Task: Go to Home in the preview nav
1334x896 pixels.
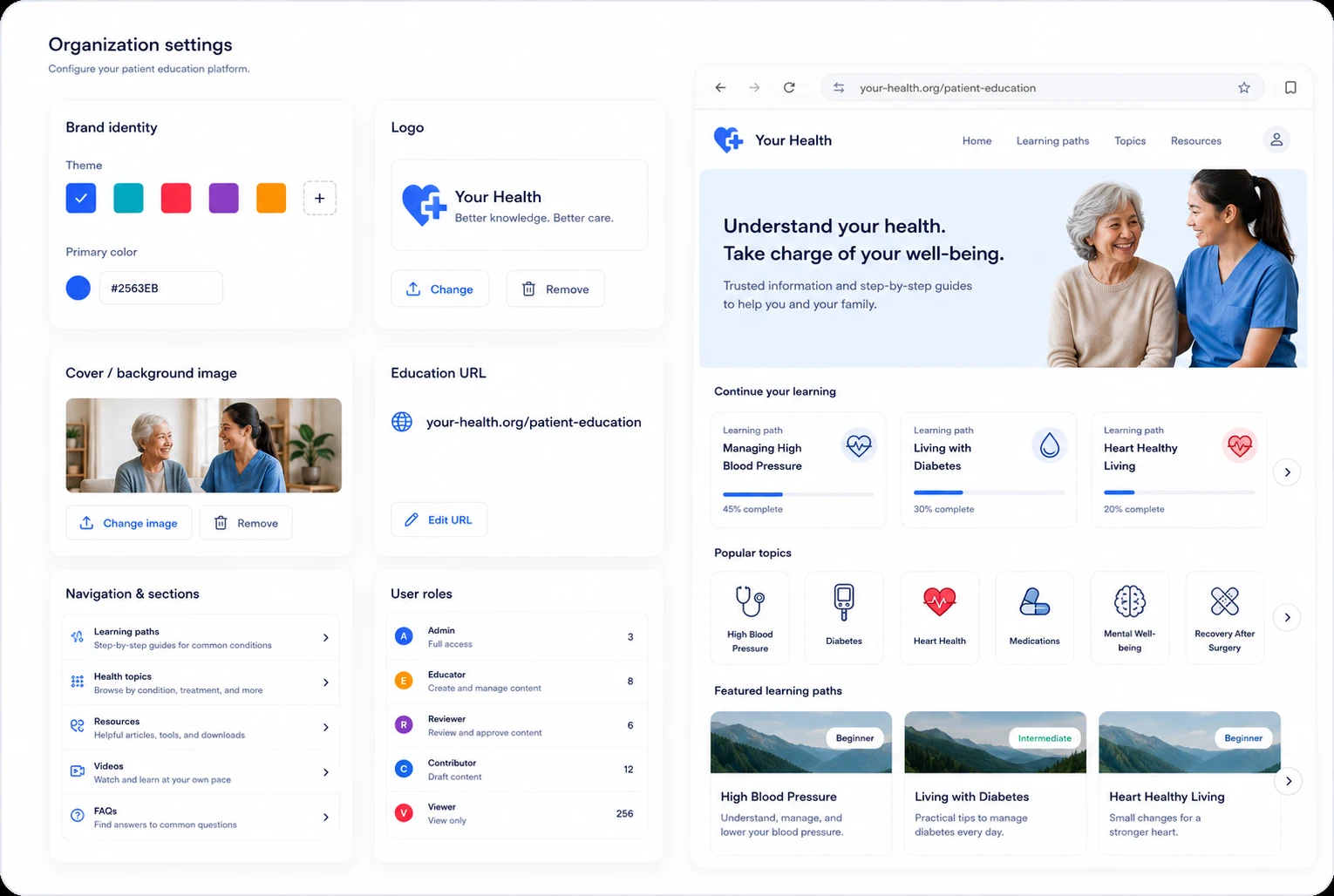Action: 977,140
